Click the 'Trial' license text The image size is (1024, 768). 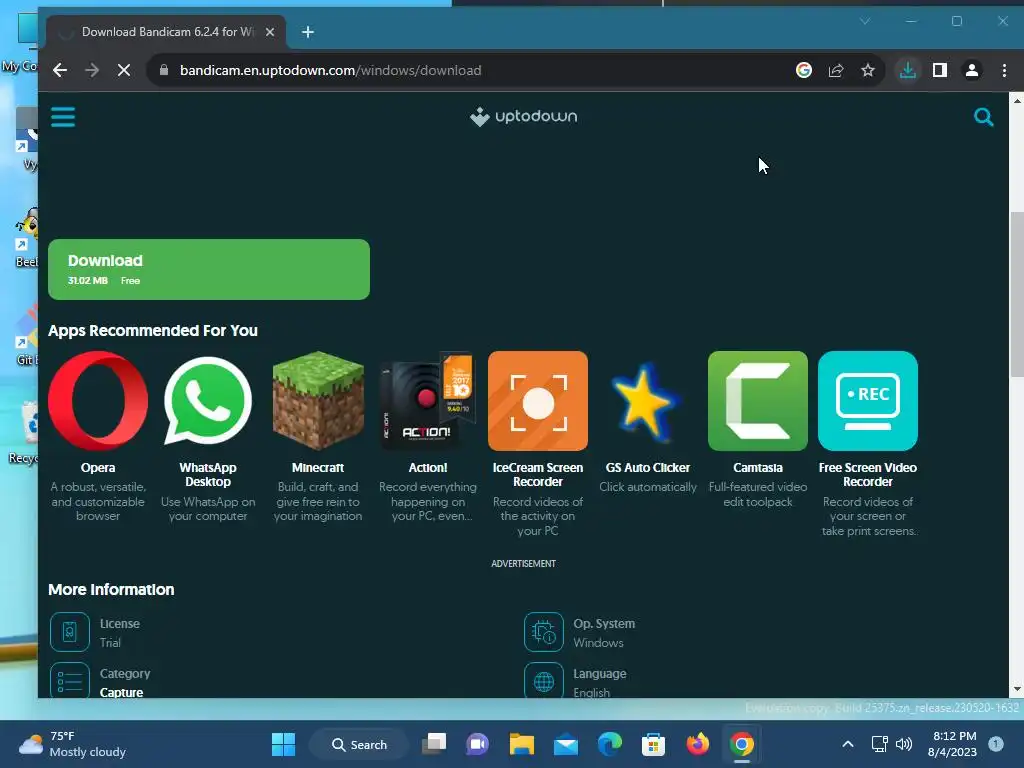(110, 643)
